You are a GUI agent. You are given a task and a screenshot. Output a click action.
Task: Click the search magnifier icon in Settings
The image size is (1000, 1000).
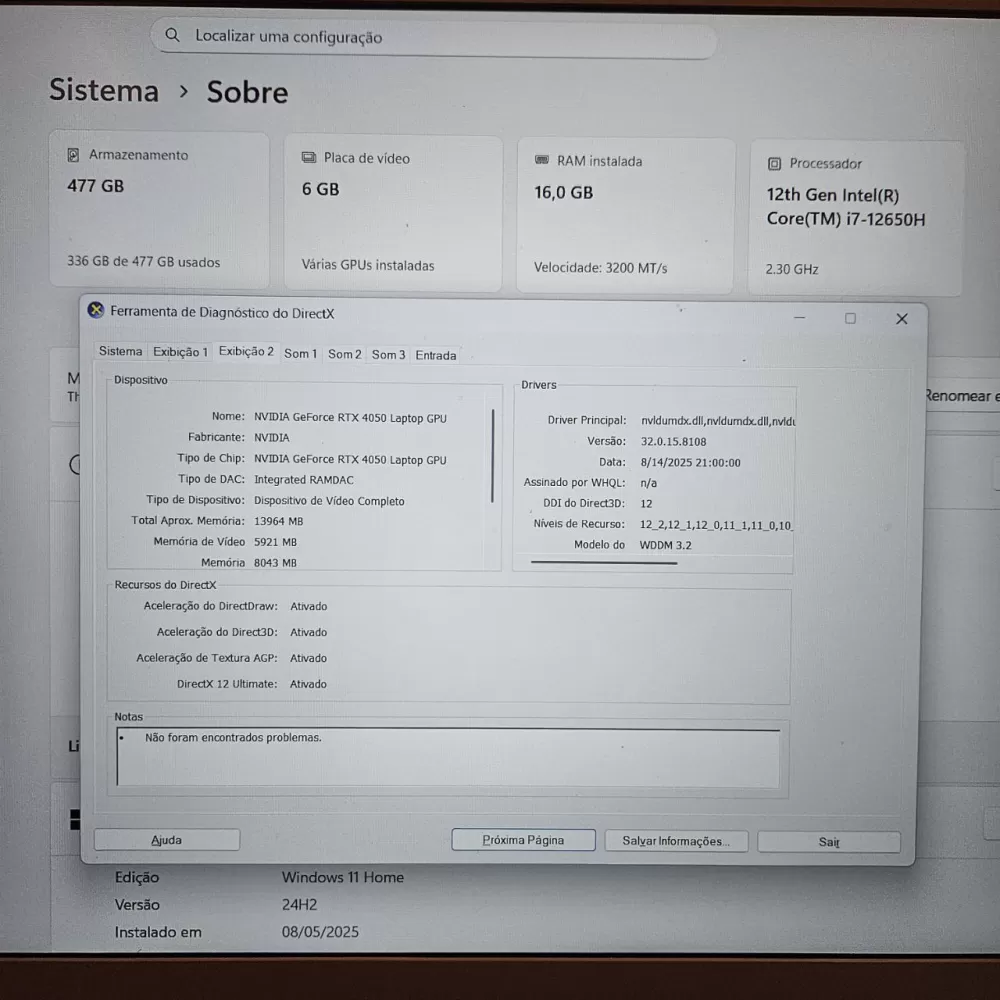172,35
